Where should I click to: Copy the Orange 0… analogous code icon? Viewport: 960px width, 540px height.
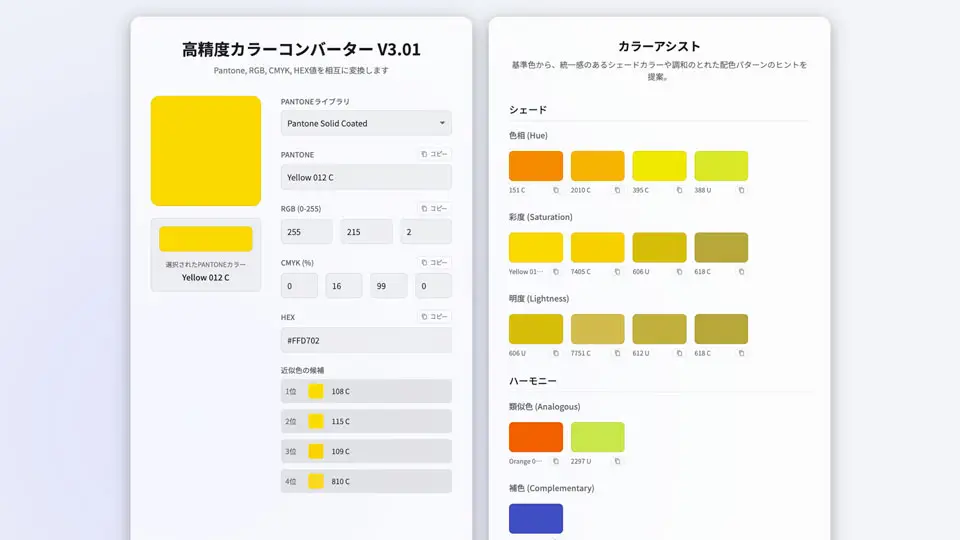click(x=556, y=462)
